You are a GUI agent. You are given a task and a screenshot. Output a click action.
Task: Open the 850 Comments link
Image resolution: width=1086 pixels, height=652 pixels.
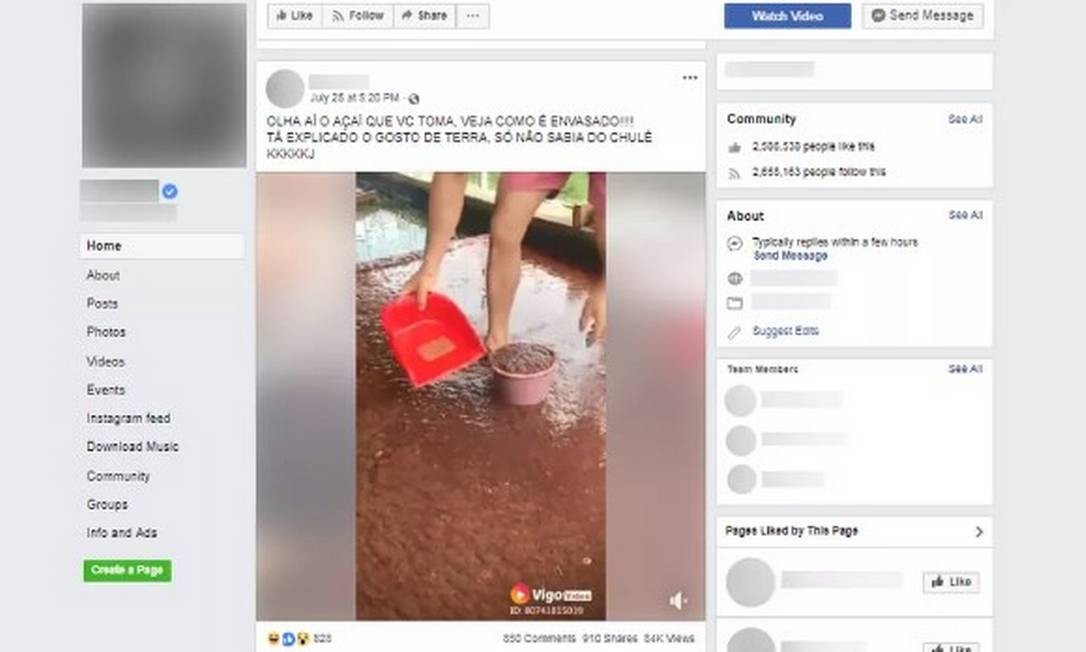539,638
